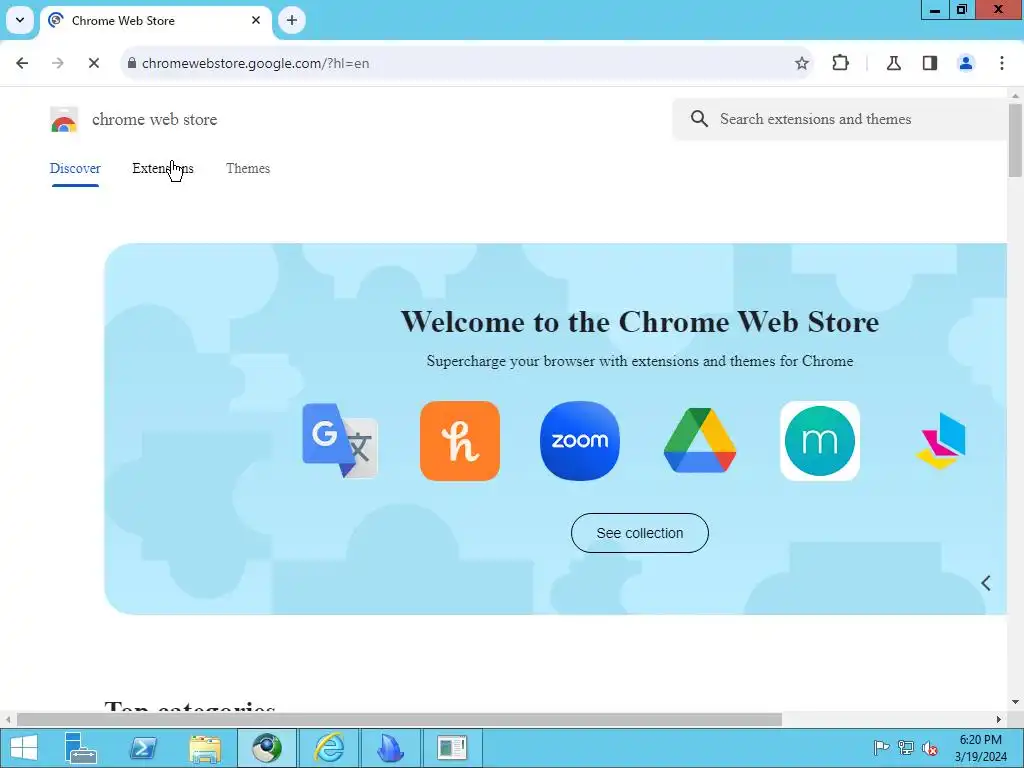This screenshot has width=1024, height=768.
Task: Click the browser forward arrow
Action: pos(57,63)
